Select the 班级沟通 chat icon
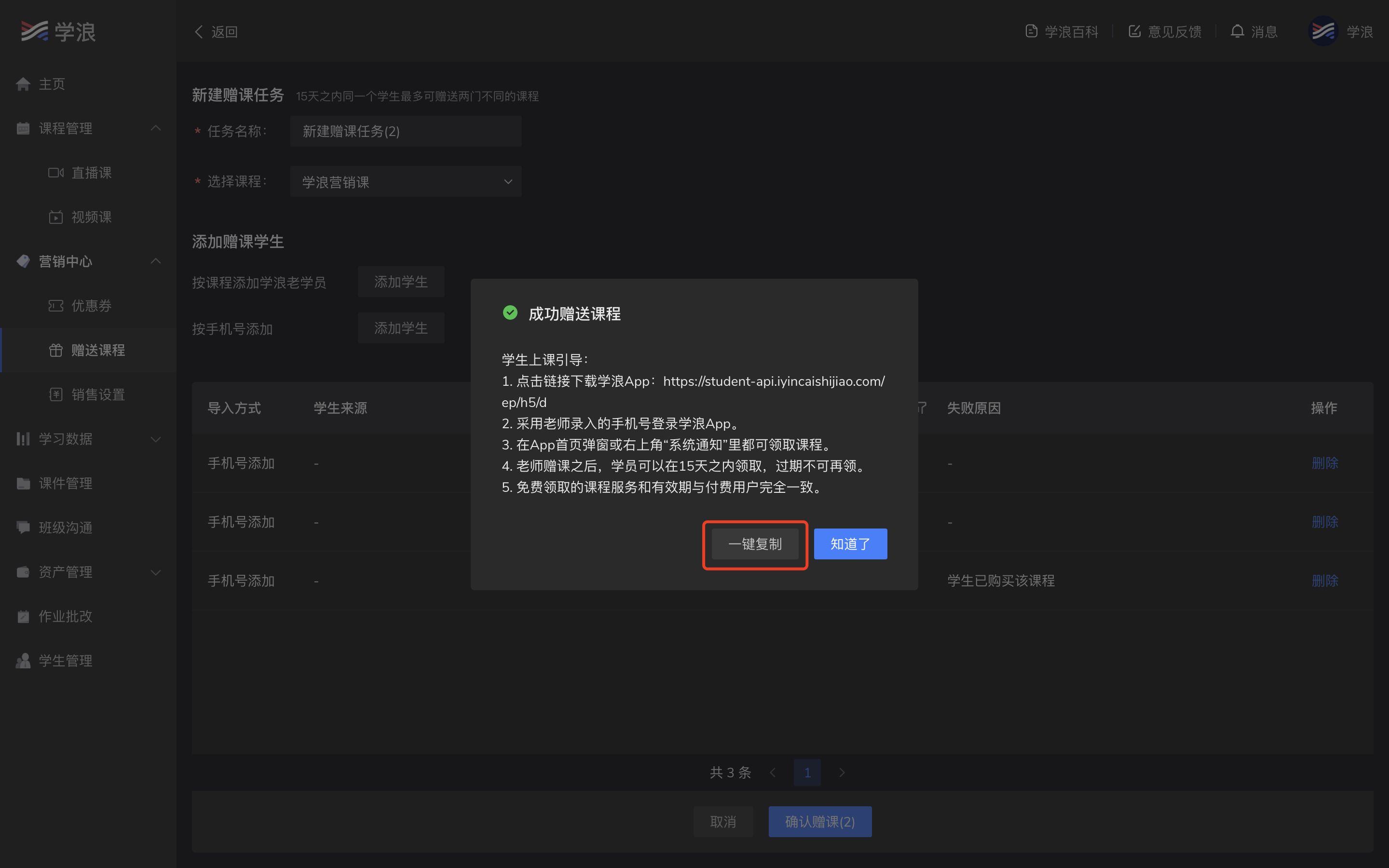Viewport: 1389px width, 868px height. [23, 527]
